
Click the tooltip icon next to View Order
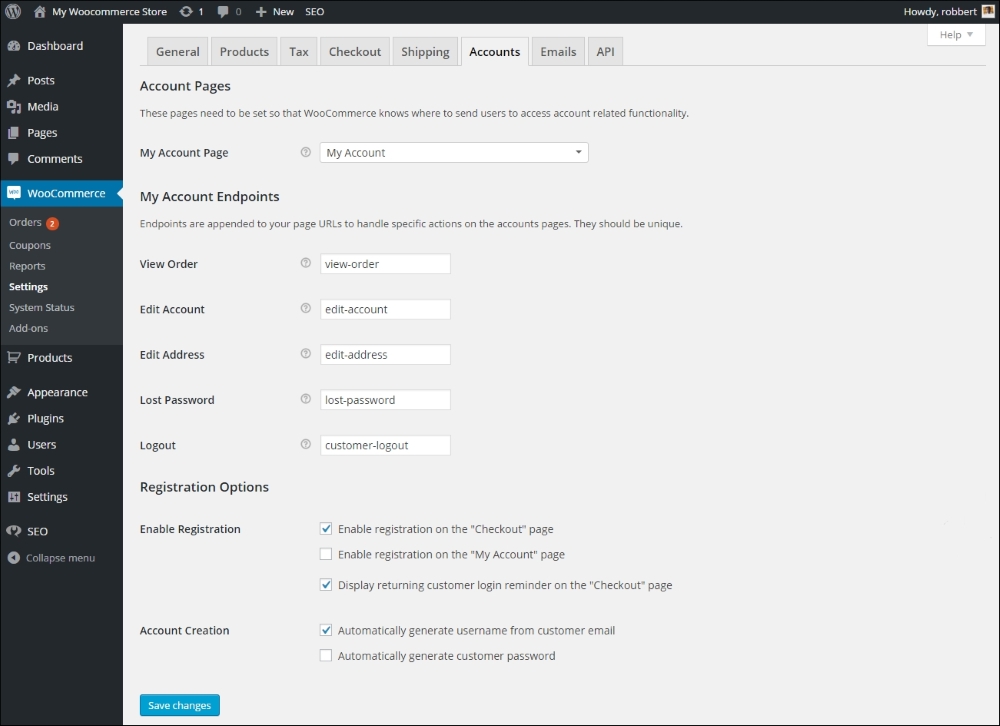pos(305,263)
